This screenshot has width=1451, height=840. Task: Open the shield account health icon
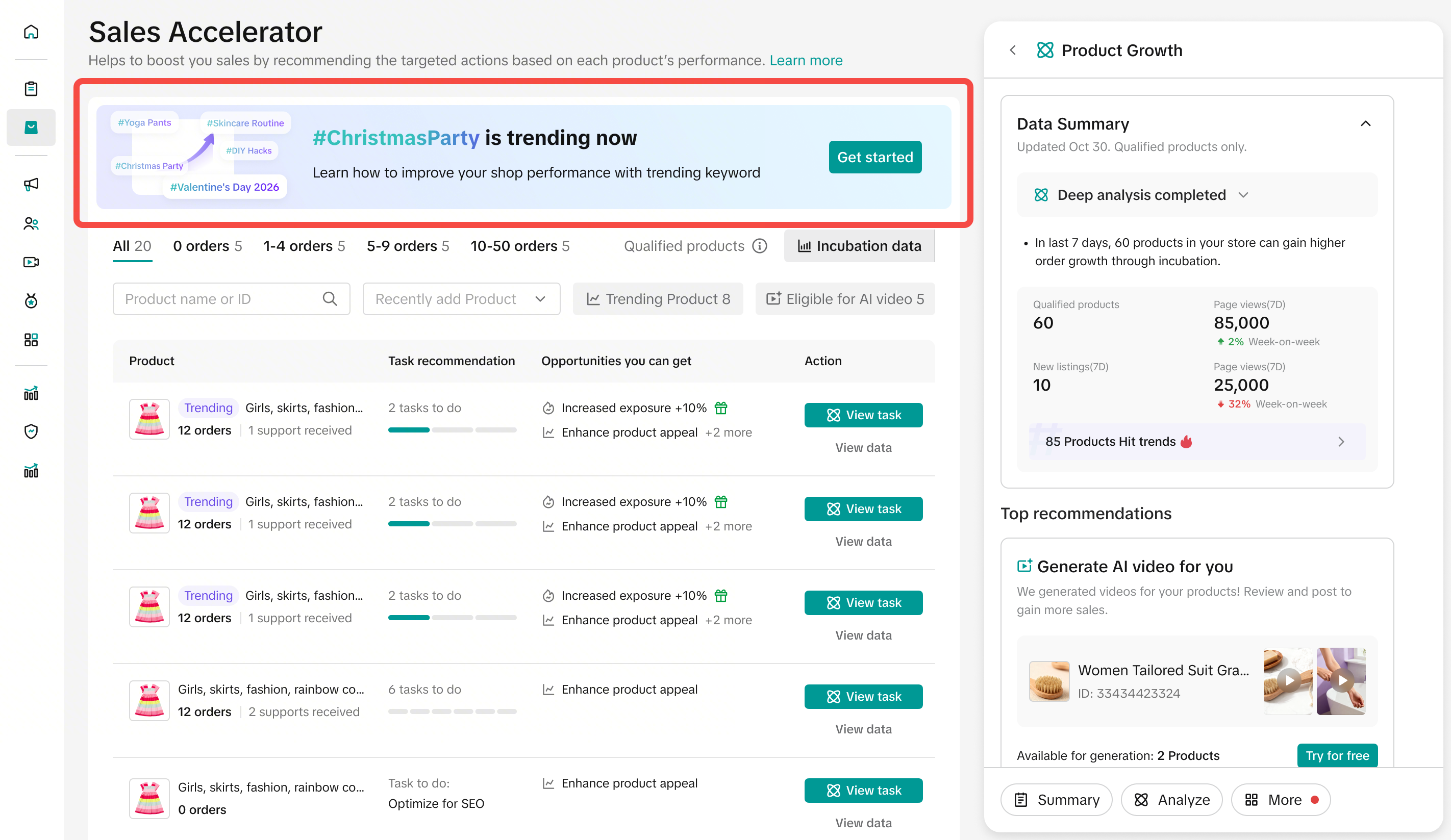pyautogui.click(x=31, y=431)
